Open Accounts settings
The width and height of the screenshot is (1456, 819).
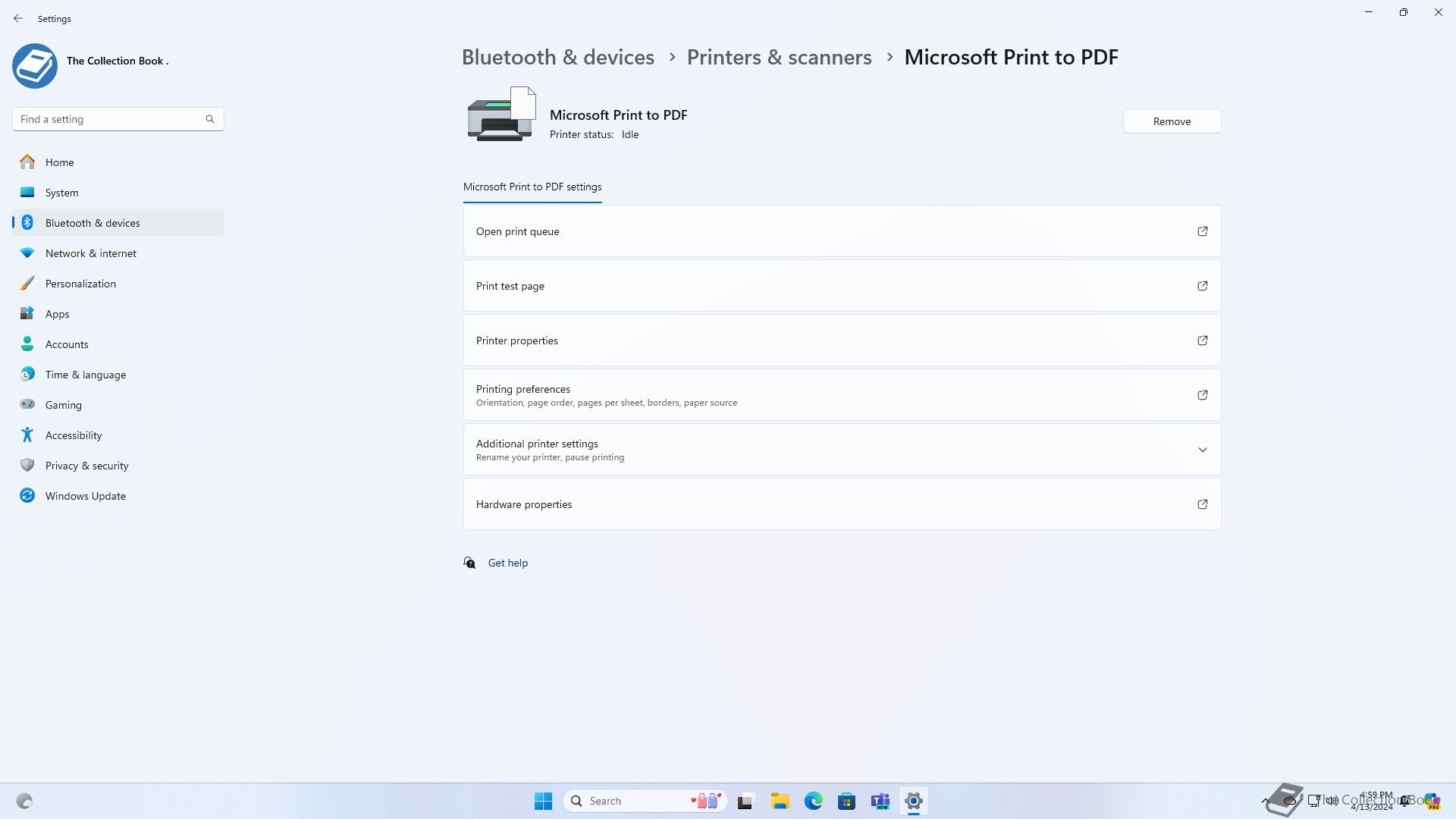pyautogui.click(x=118, y=344)
